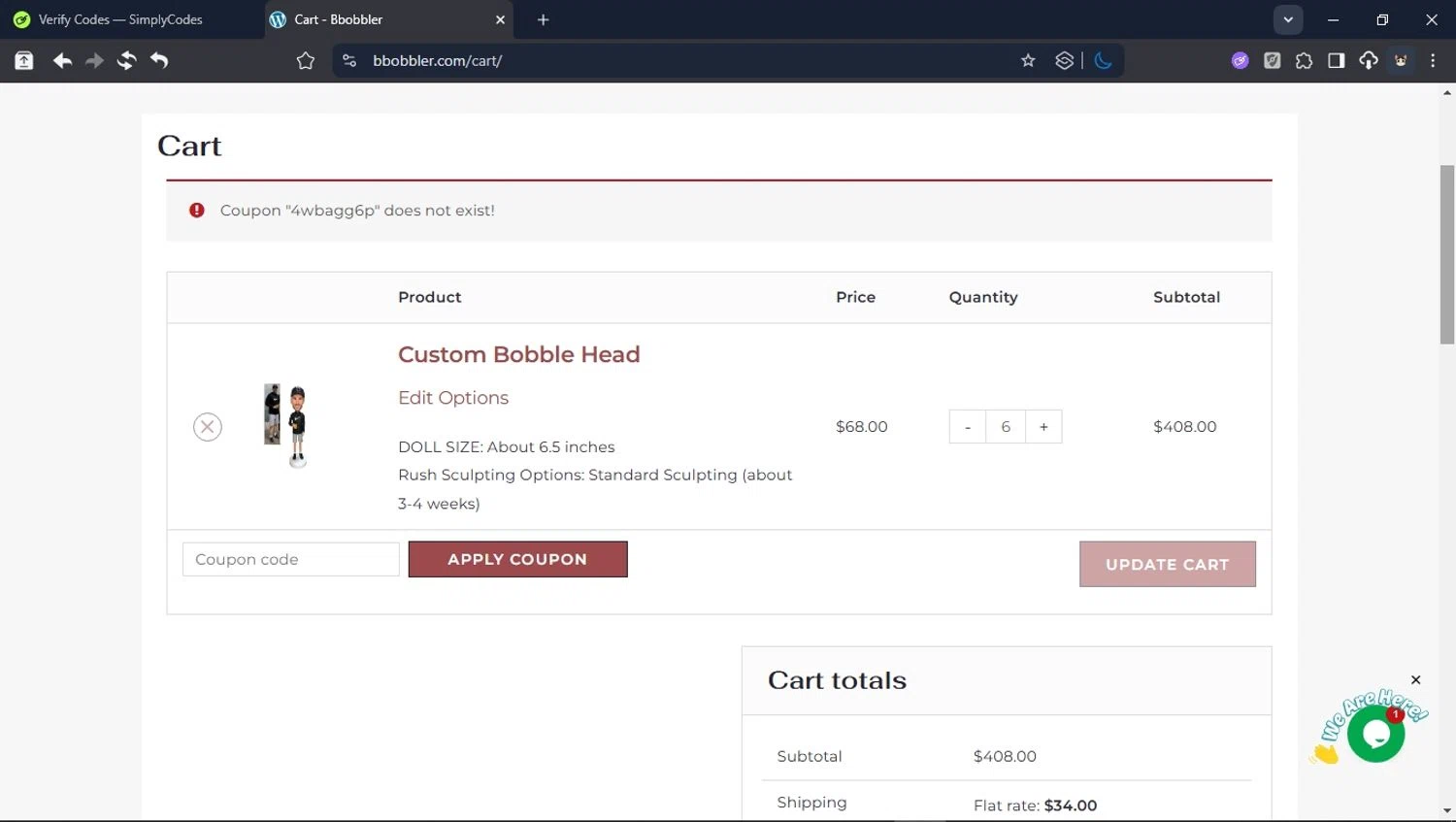Click the undo arrow toolbar icon
Viewport: 1456px width, 822px height.
159,60
